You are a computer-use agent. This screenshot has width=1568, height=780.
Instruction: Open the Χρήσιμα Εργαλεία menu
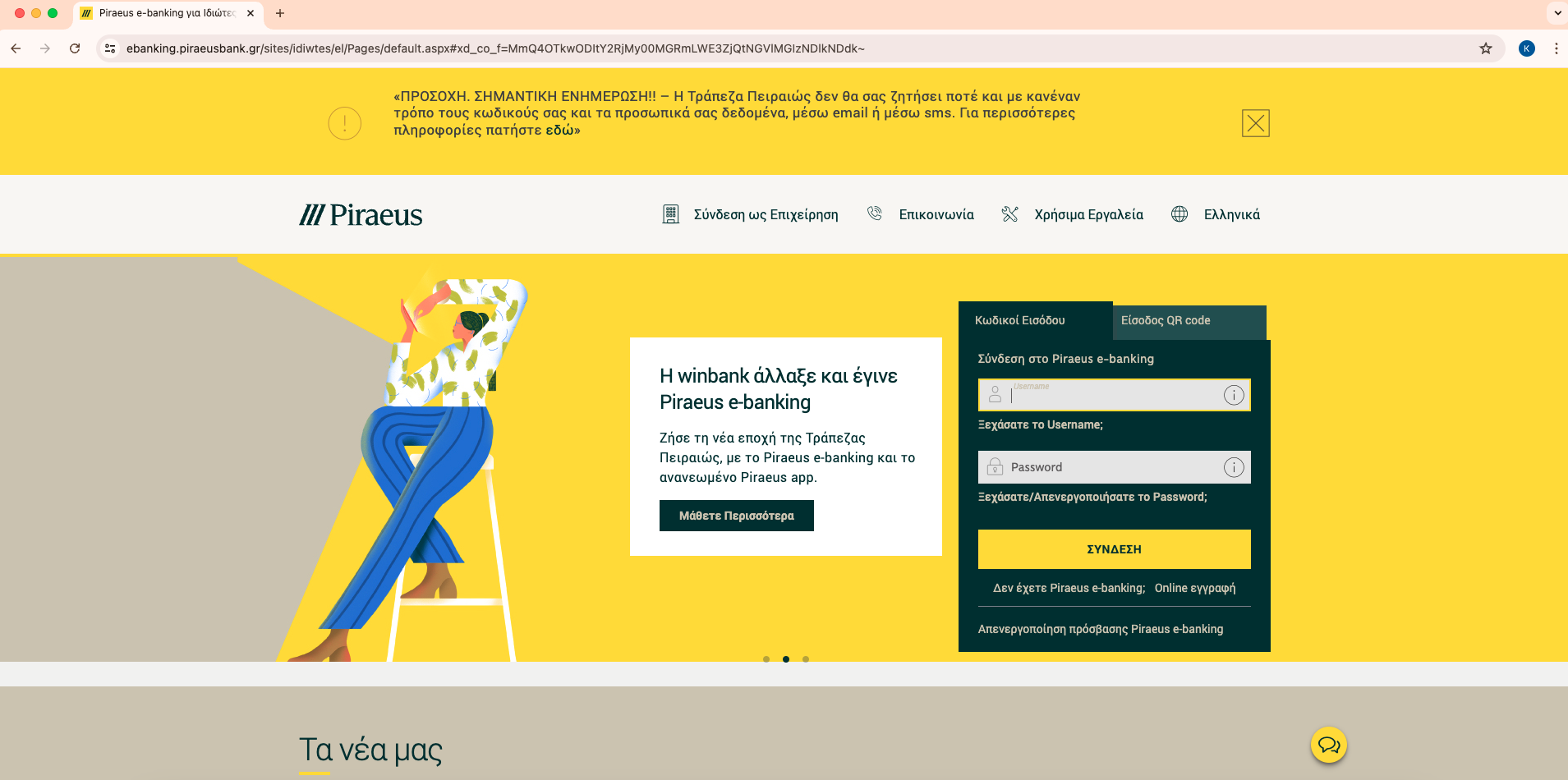[x=1088, y=214]
